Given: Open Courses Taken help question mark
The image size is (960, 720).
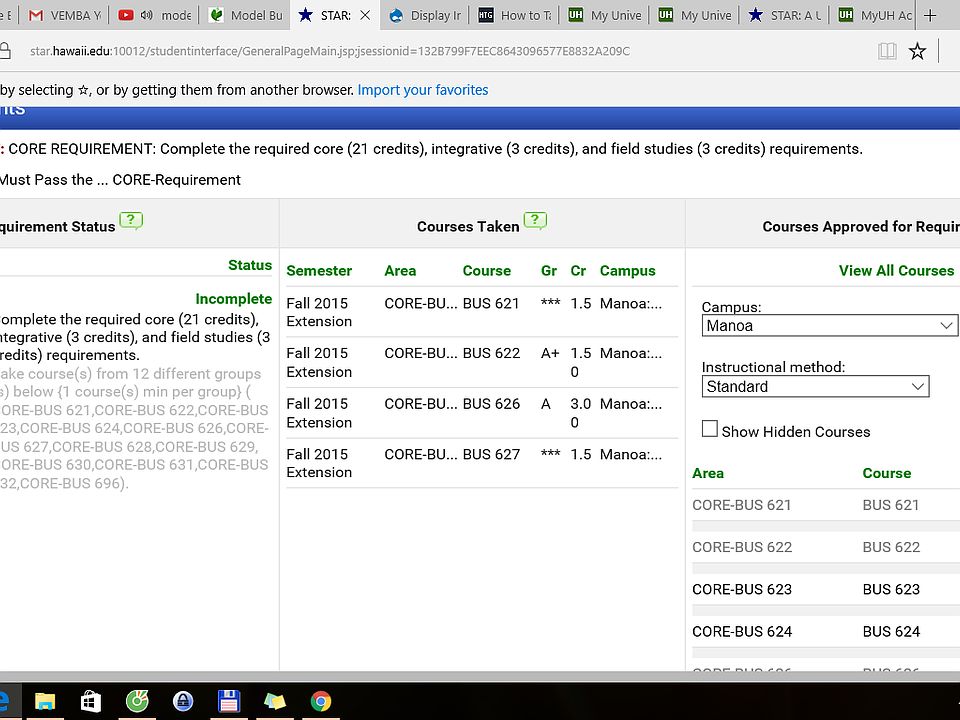Looking at the screenshot, I should point(535,220).
